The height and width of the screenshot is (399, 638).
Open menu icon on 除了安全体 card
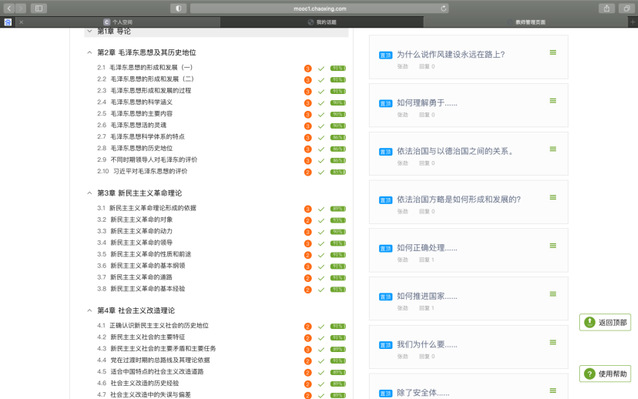tap(553, 390)
